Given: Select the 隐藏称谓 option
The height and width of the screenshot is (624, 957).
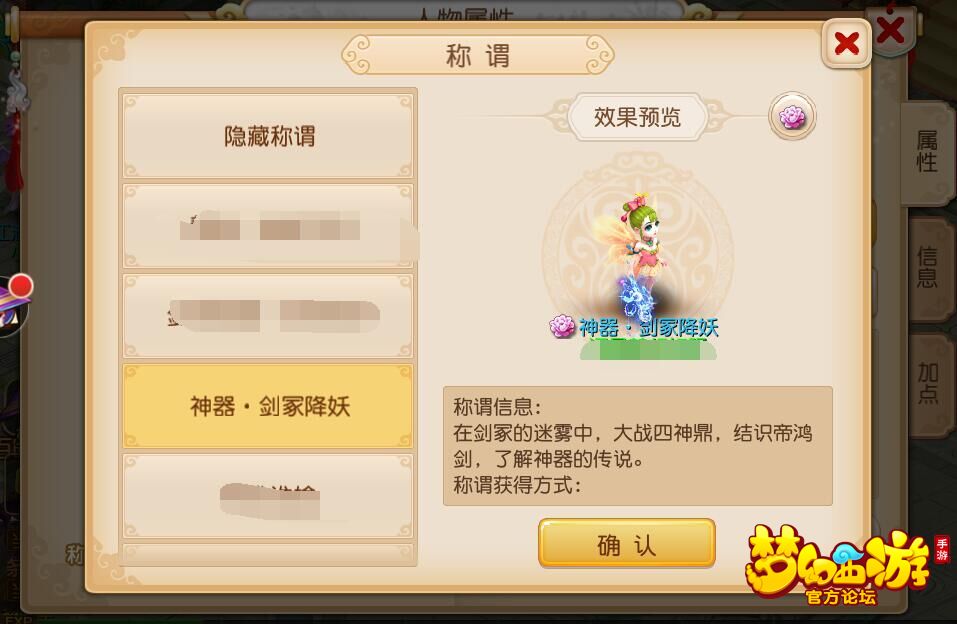Looking at the screenshot, I should [x=268, y=136].
